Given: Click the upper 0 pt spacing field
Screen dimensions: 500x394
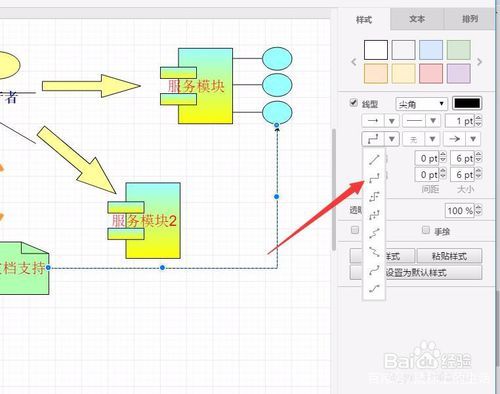Looking at the screenshot, I should (x=427, y=158).
